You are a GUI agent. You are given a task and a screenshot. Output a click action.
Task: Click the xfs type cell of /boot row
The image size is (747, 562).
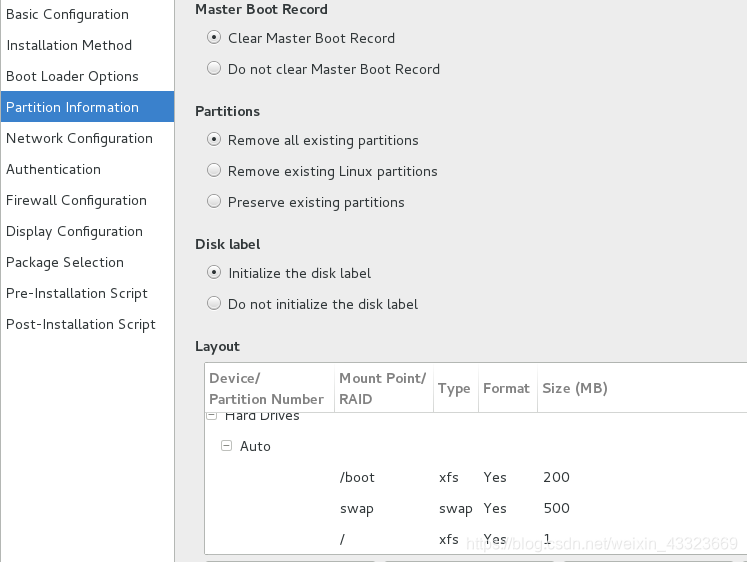449,477
